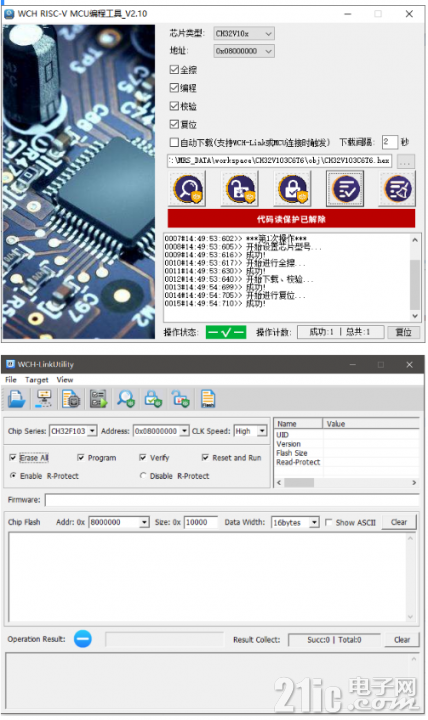Click the connect WCH-Link settings icon

[x=44, y=399]
